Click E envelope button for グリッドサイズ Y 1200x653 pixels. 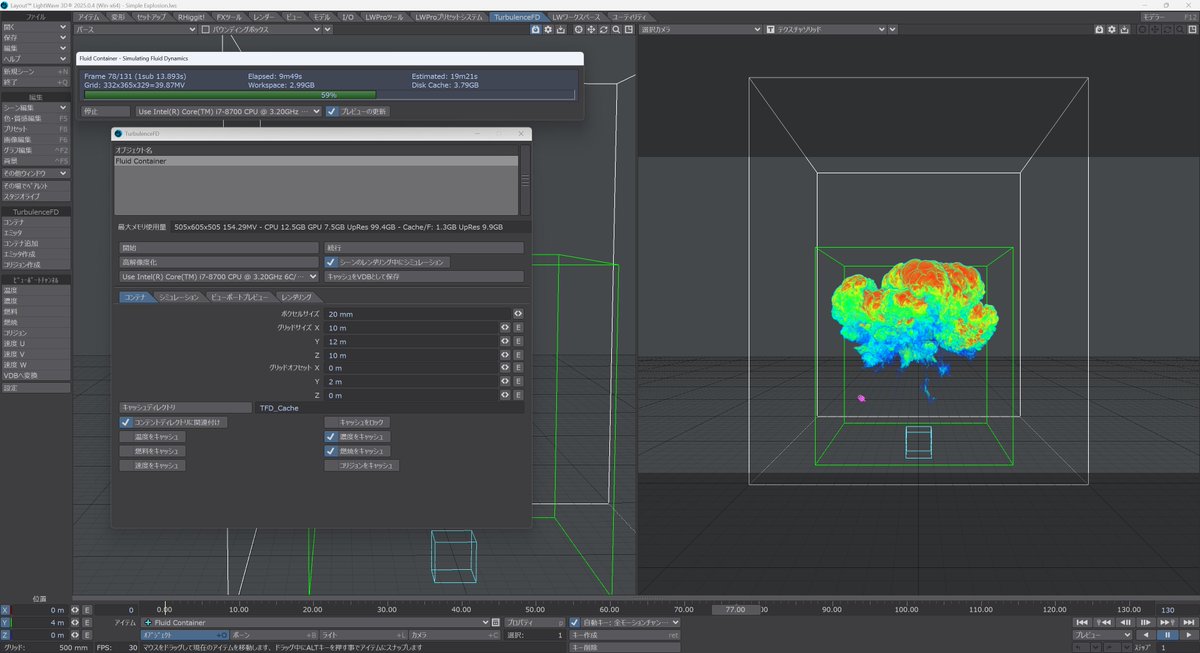click(518, 341)
